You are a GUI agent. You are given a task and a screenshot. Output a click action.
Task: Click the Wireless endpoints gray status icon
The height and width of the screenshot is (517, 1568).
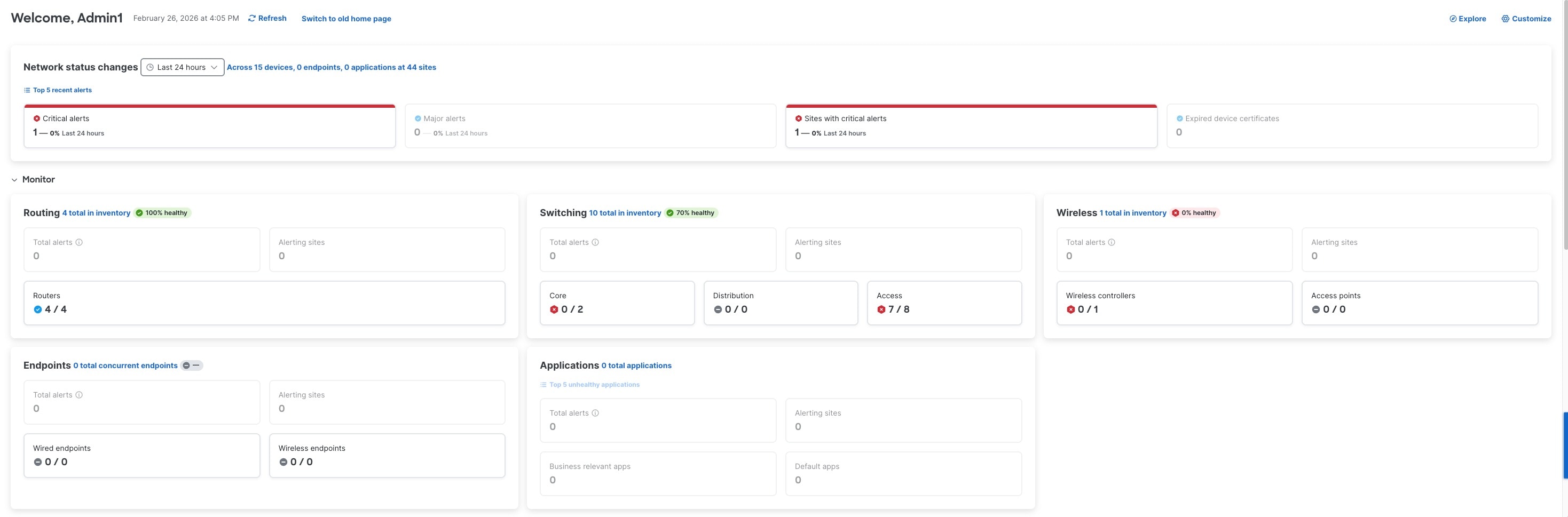[x=283, y=462]
